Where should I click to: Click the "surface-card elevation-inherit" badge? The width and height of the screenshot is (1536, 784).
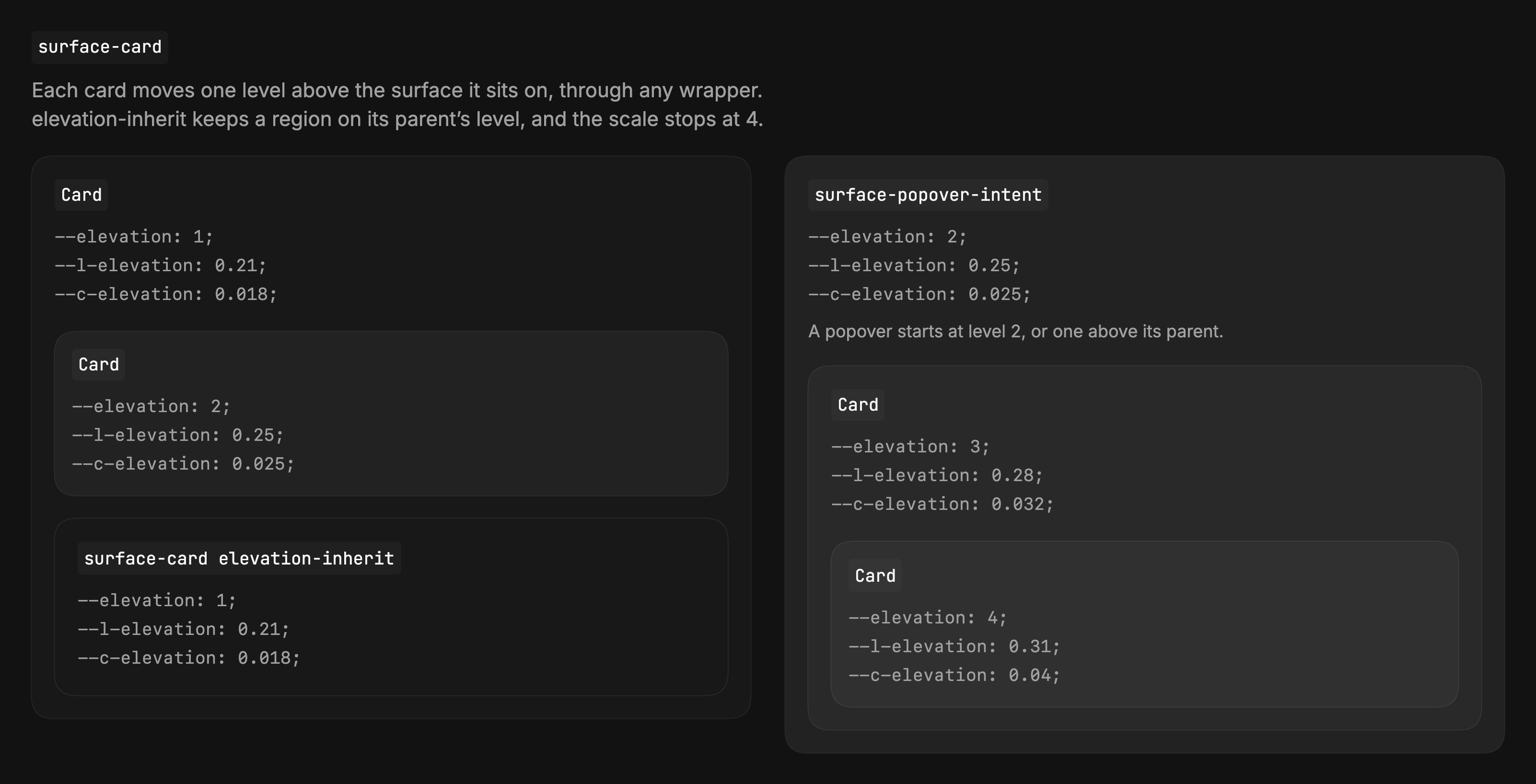coord(239,559)
